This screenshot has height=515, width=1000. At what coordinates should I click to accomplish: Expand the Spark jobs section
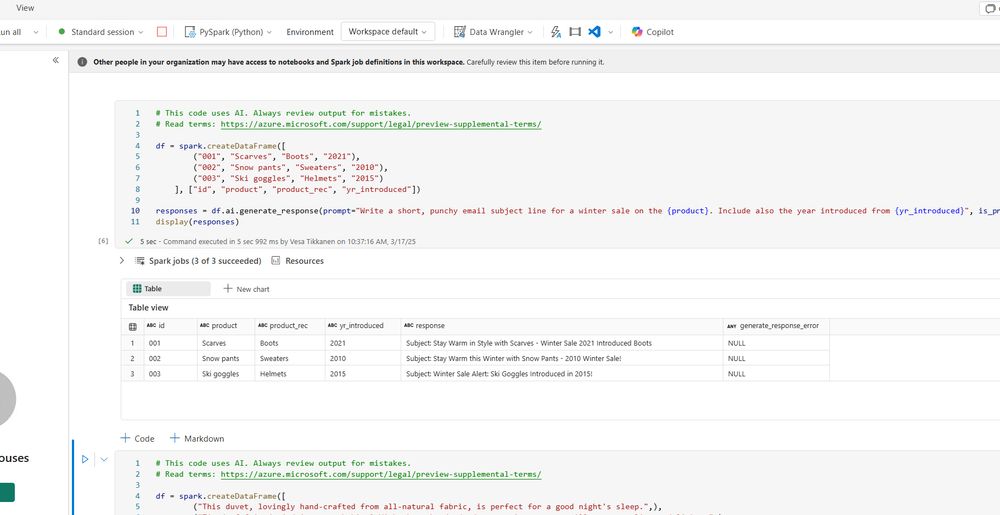(x=122, y=261)
